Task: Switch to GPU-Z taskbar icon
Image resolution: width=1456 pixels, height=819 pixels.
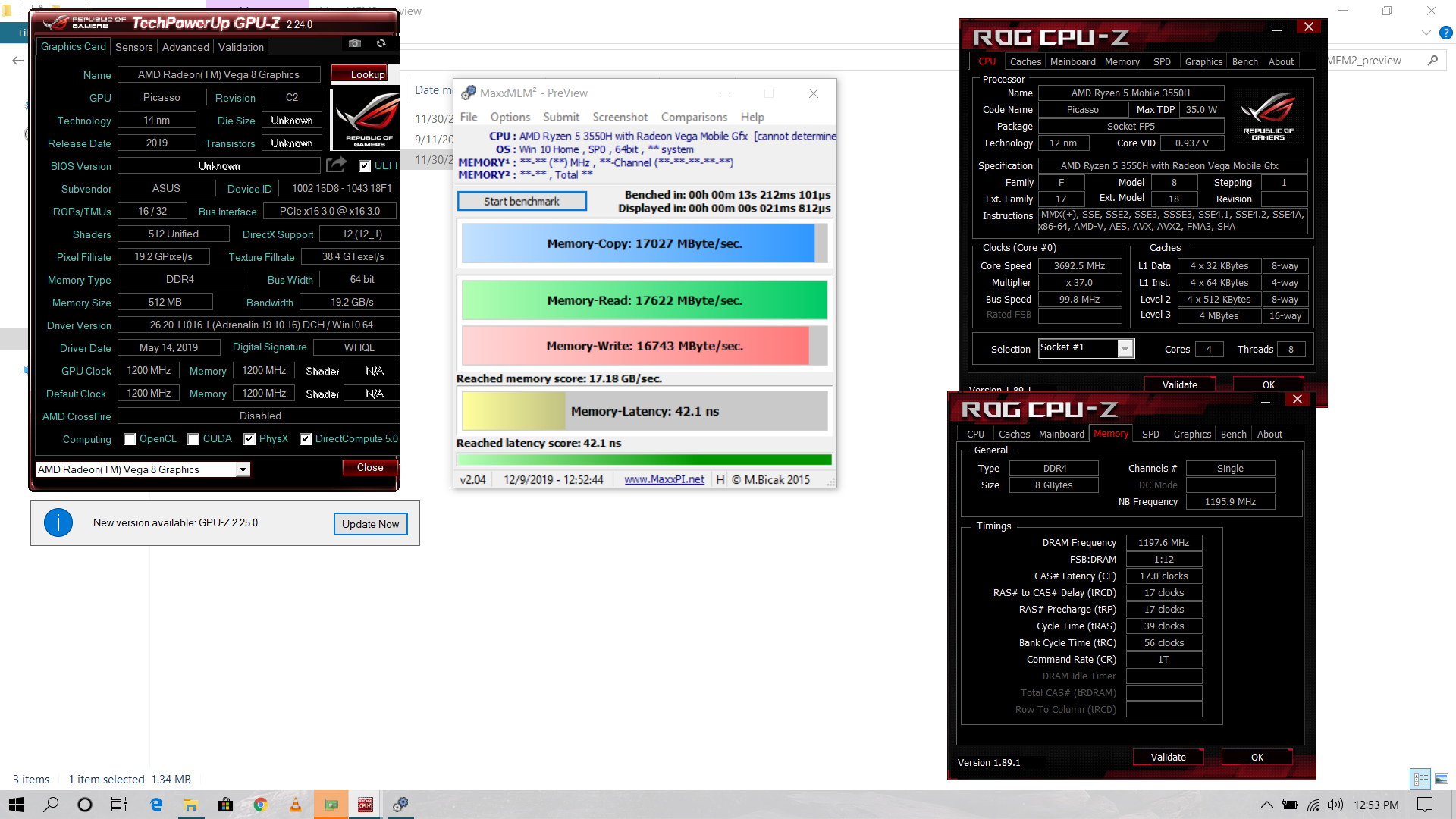Action: [x=331, y=805]
